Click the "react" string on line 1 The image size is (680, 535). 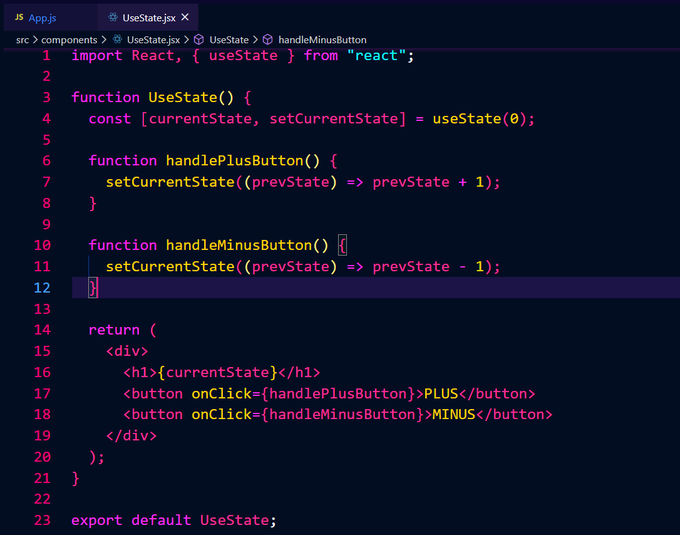(x=376, y=55)
